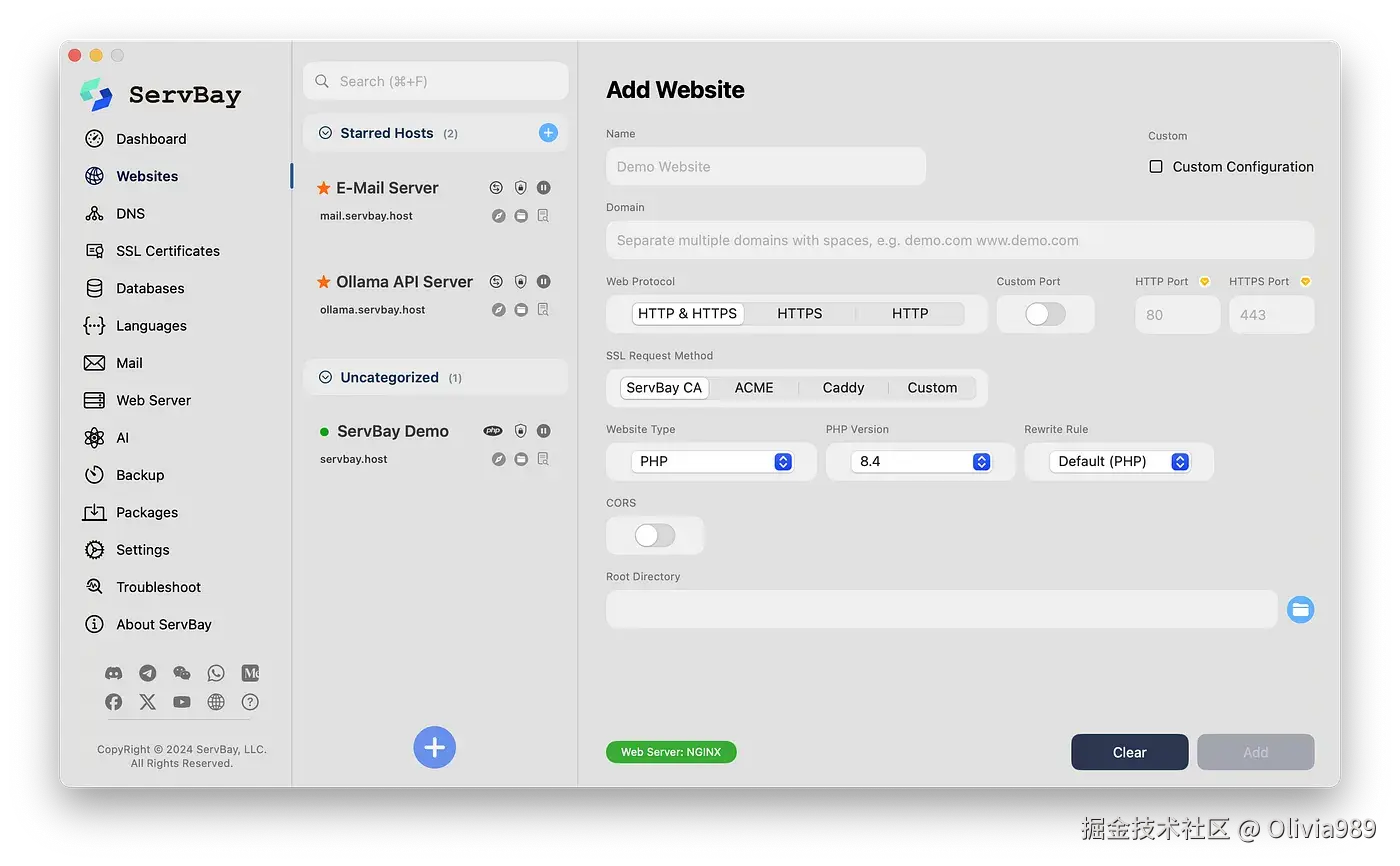Open the globe website icon
Image resolution: width=1400 pixels, height=866 pixels.
(x=216, y=702)
